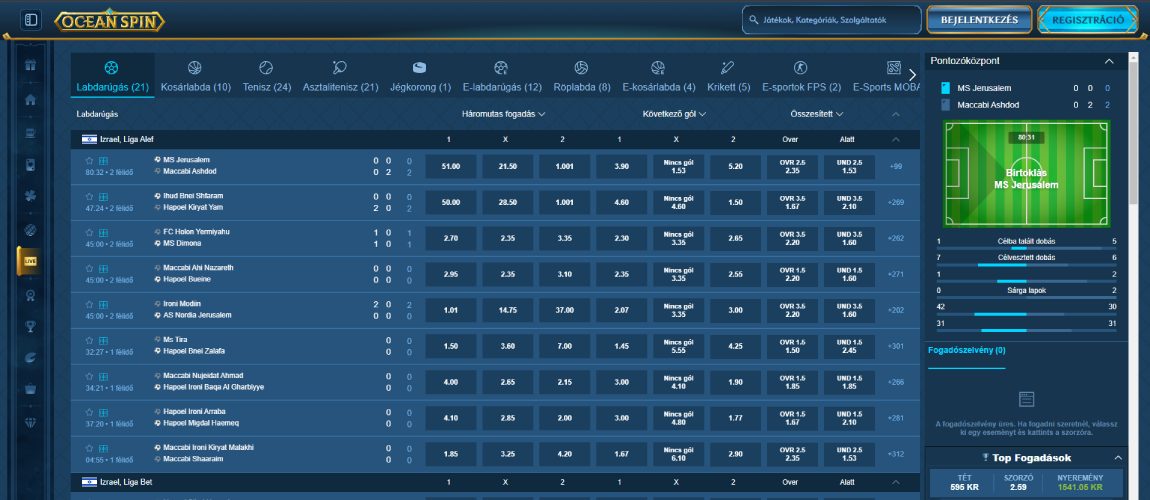
Task: Favorite the Ironi Modiin match star
Action: (x=89, y=304)
